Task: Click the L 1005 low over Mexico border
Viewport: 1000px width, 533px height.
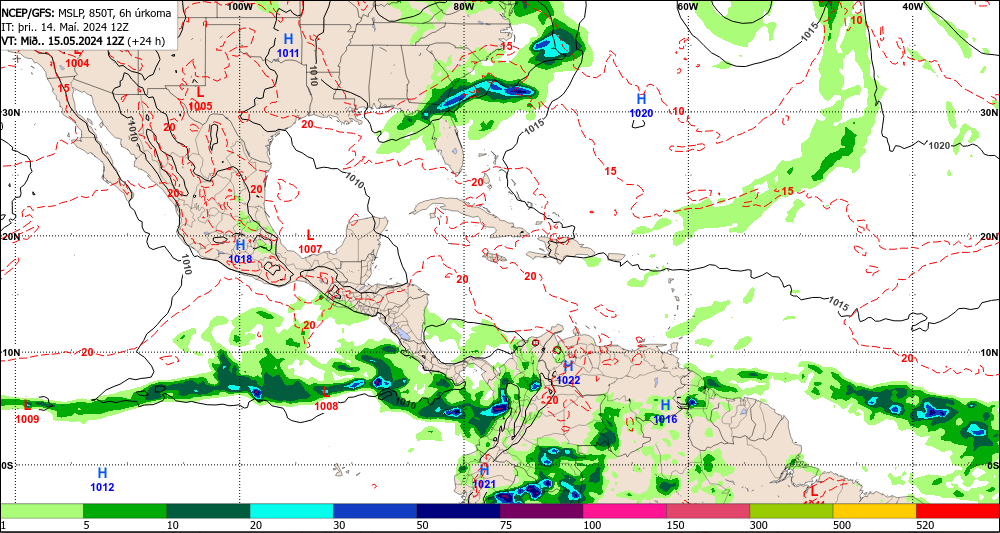Action: pos(200,98)
